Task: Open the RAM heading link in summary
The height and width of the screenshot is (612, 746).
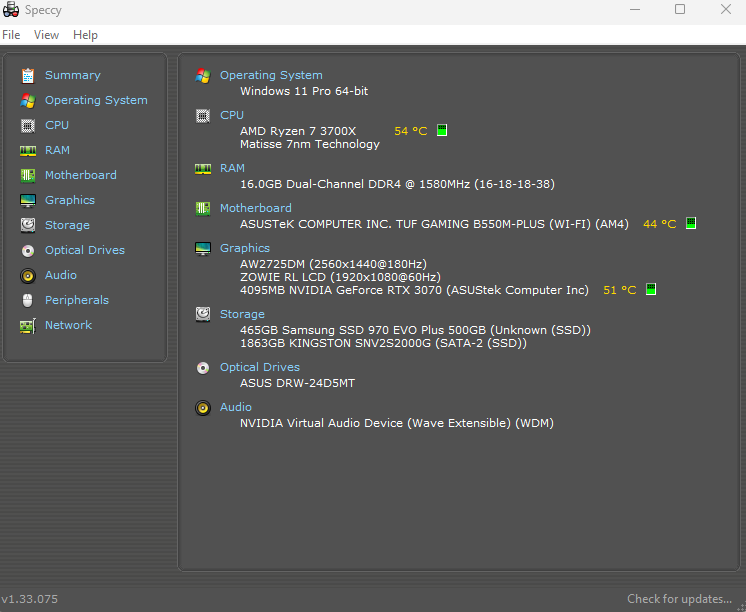Action: coord(232,168)
